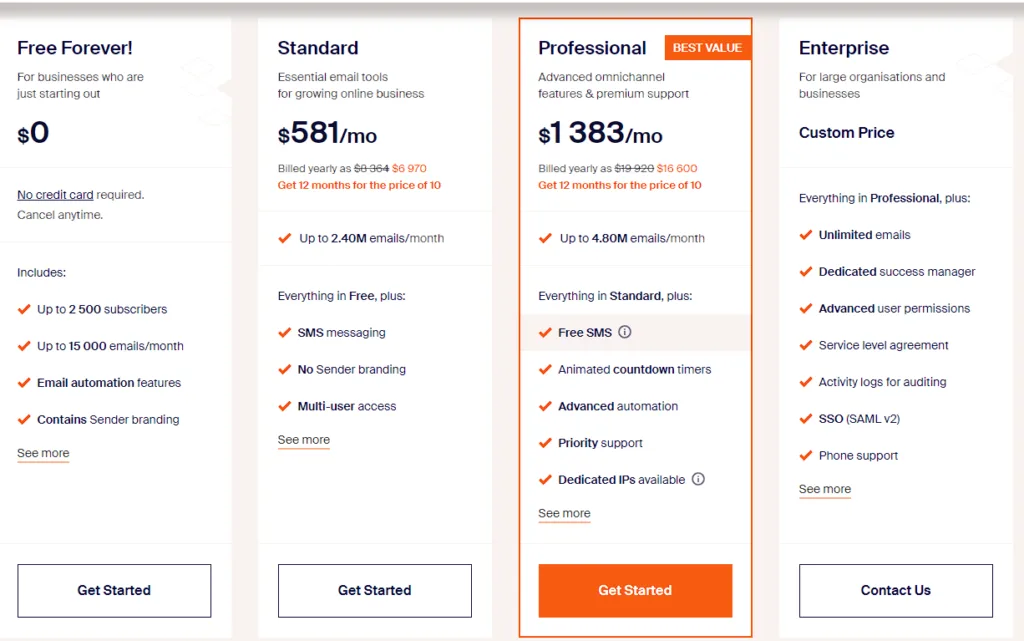Expand See more under Professional plan
The height and width of the screenshot is (641, 1024).
pos(564,514)
